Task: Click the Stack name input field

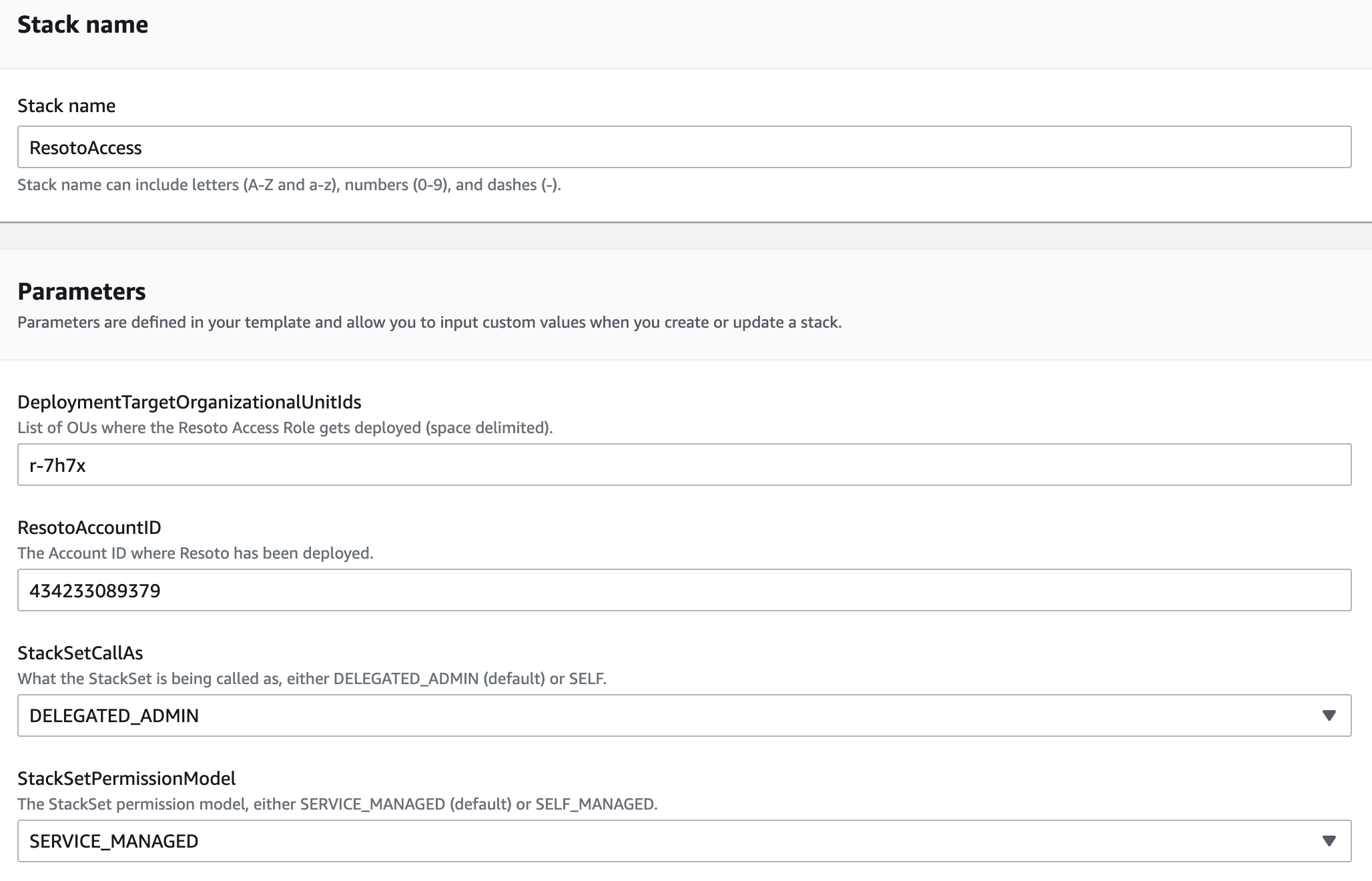Action: click(x=684, y=147)
